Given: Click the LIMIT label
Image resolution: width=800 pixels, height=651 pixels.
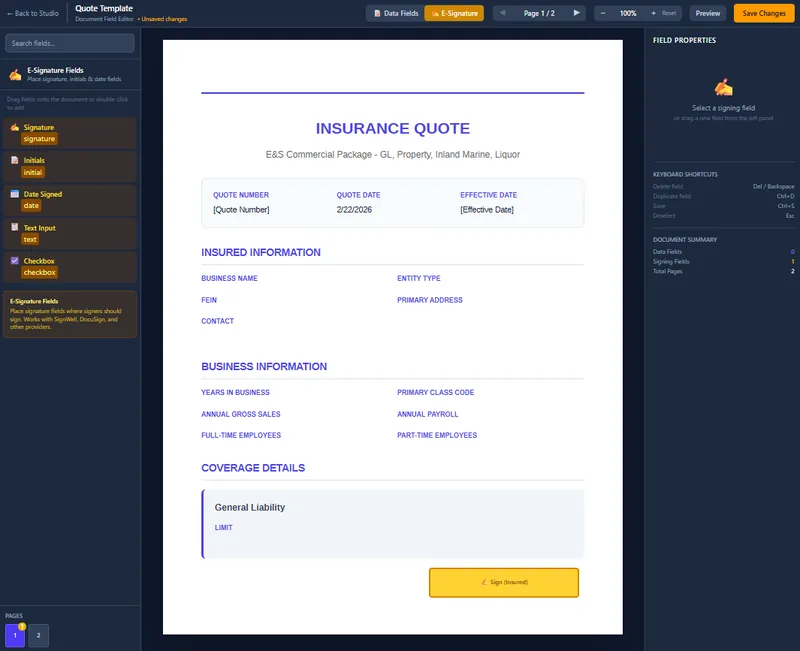Looking at the screenshot, I should pos(223,528).
